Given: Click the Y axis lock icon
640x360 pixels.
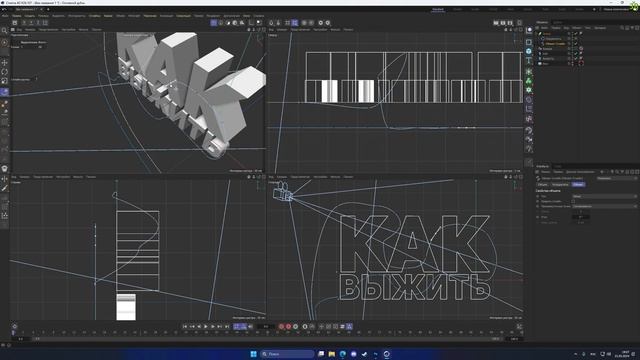Looking at the screenshot, I should coord(31,23).
